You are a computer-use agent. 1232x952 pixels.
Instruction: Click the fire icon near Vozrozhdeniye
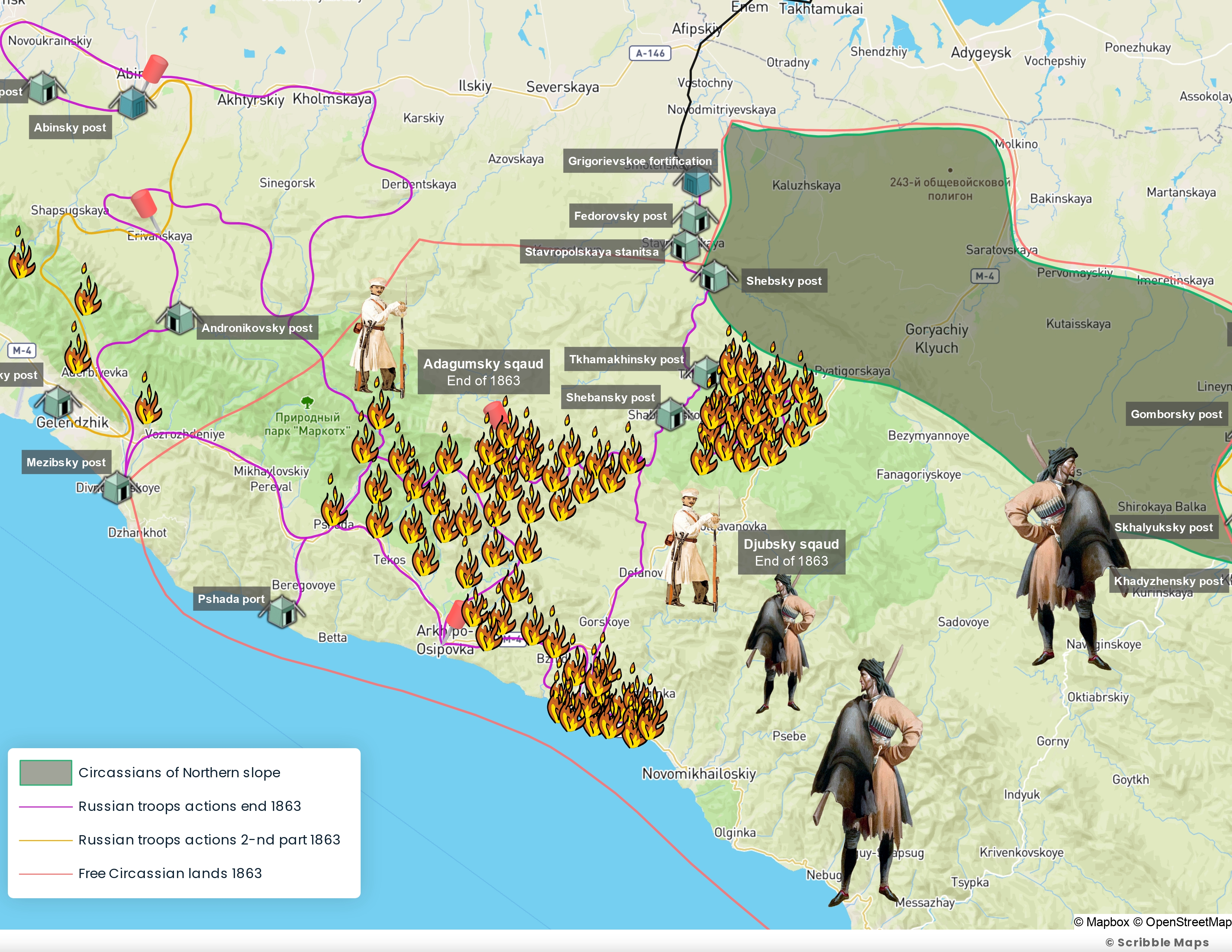pyautogui.click(x=148, y=398)
